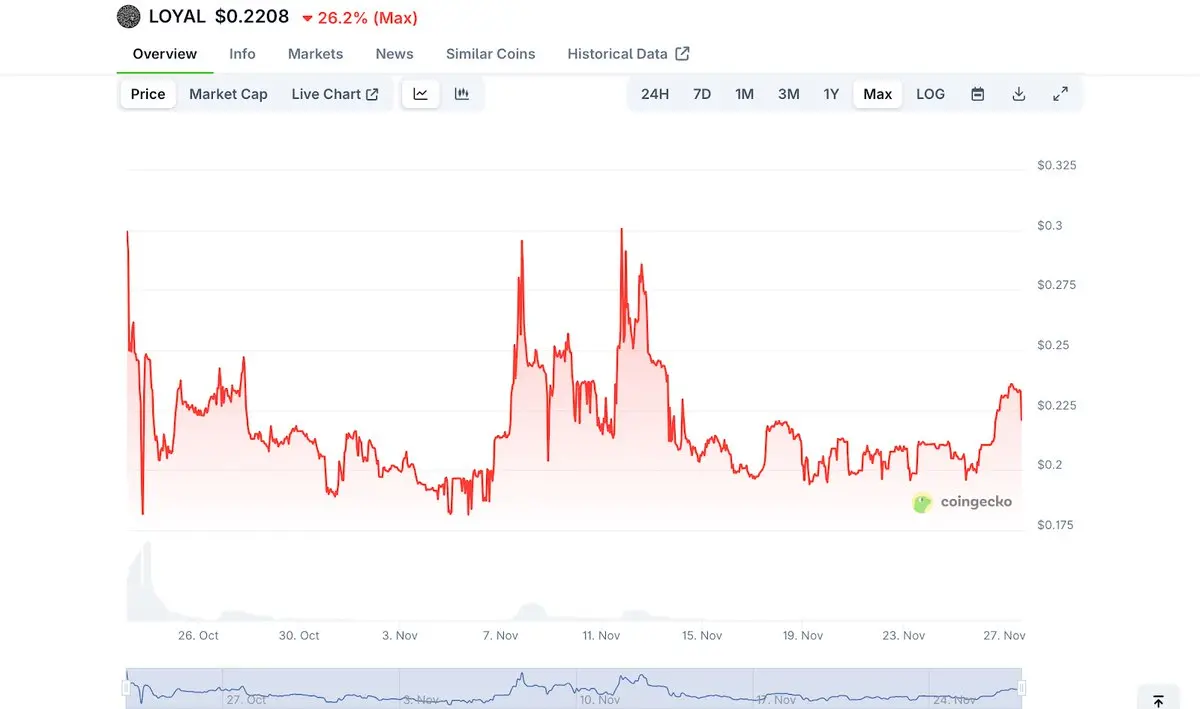
Task: Switch to candlestick chart icon
Action: [462, 94]
